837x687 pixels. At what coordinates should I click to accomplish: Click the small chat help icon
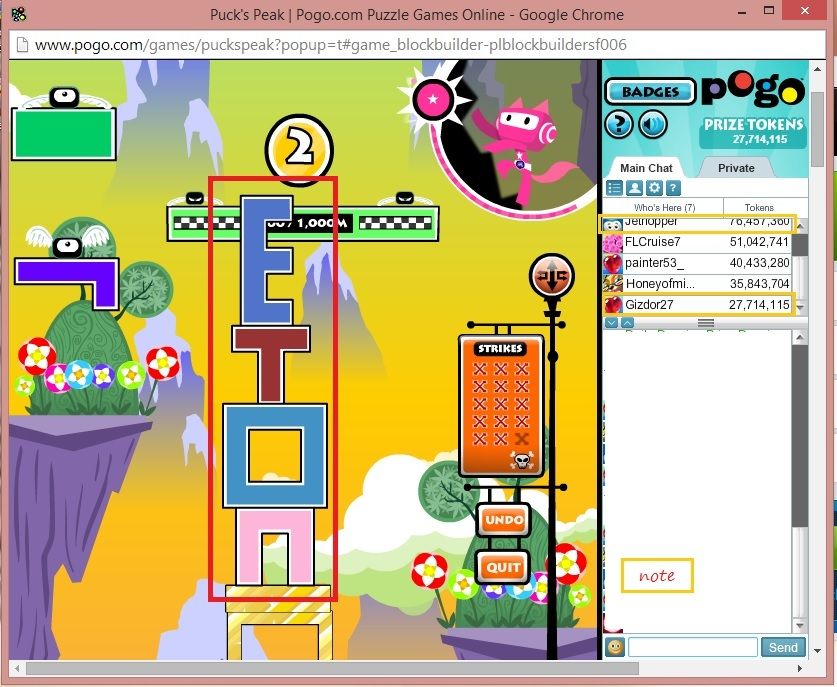pos(673,188)
